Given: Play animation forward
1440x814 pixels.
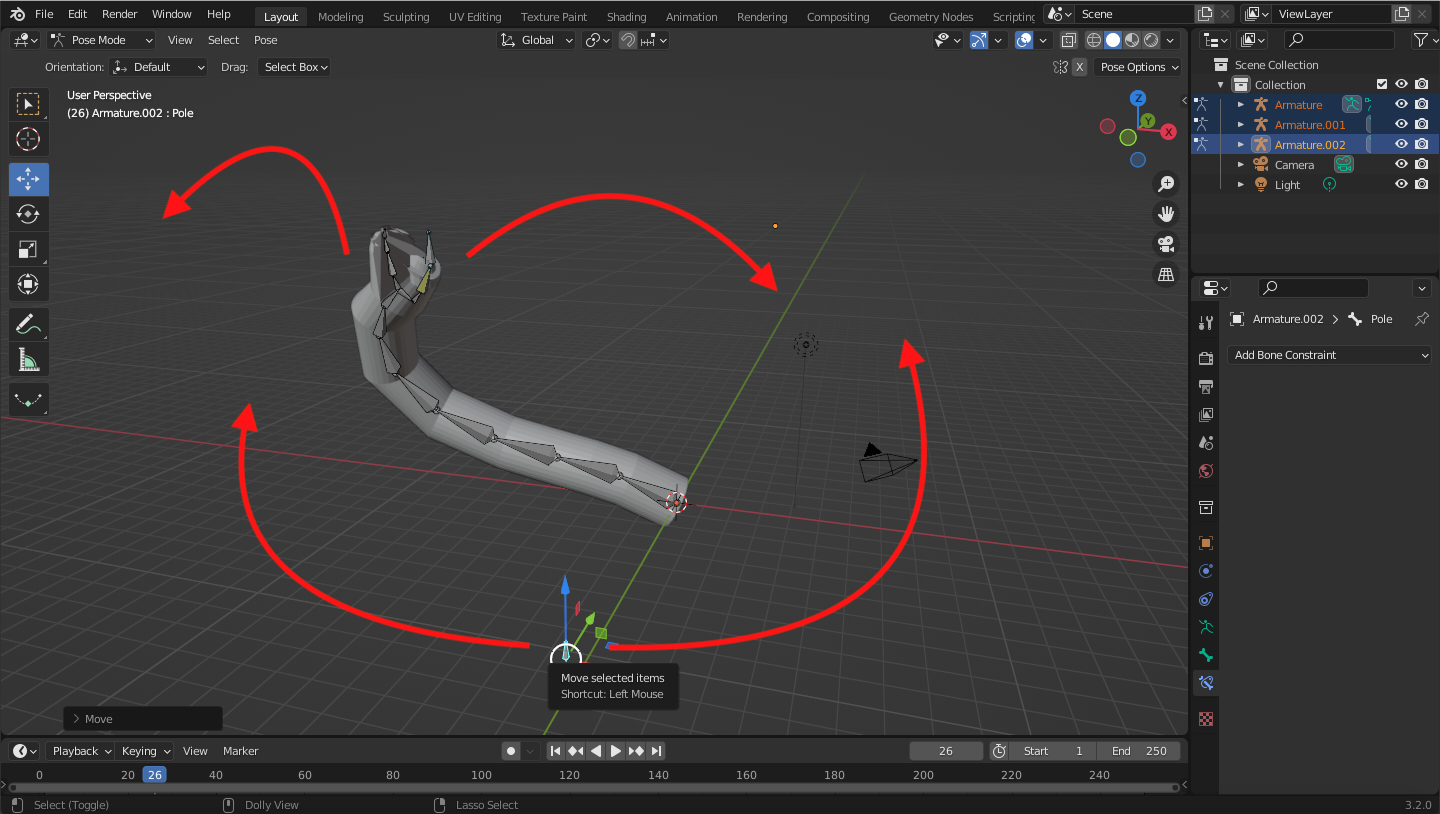Looking at the screenshot, I should [616, 751].
